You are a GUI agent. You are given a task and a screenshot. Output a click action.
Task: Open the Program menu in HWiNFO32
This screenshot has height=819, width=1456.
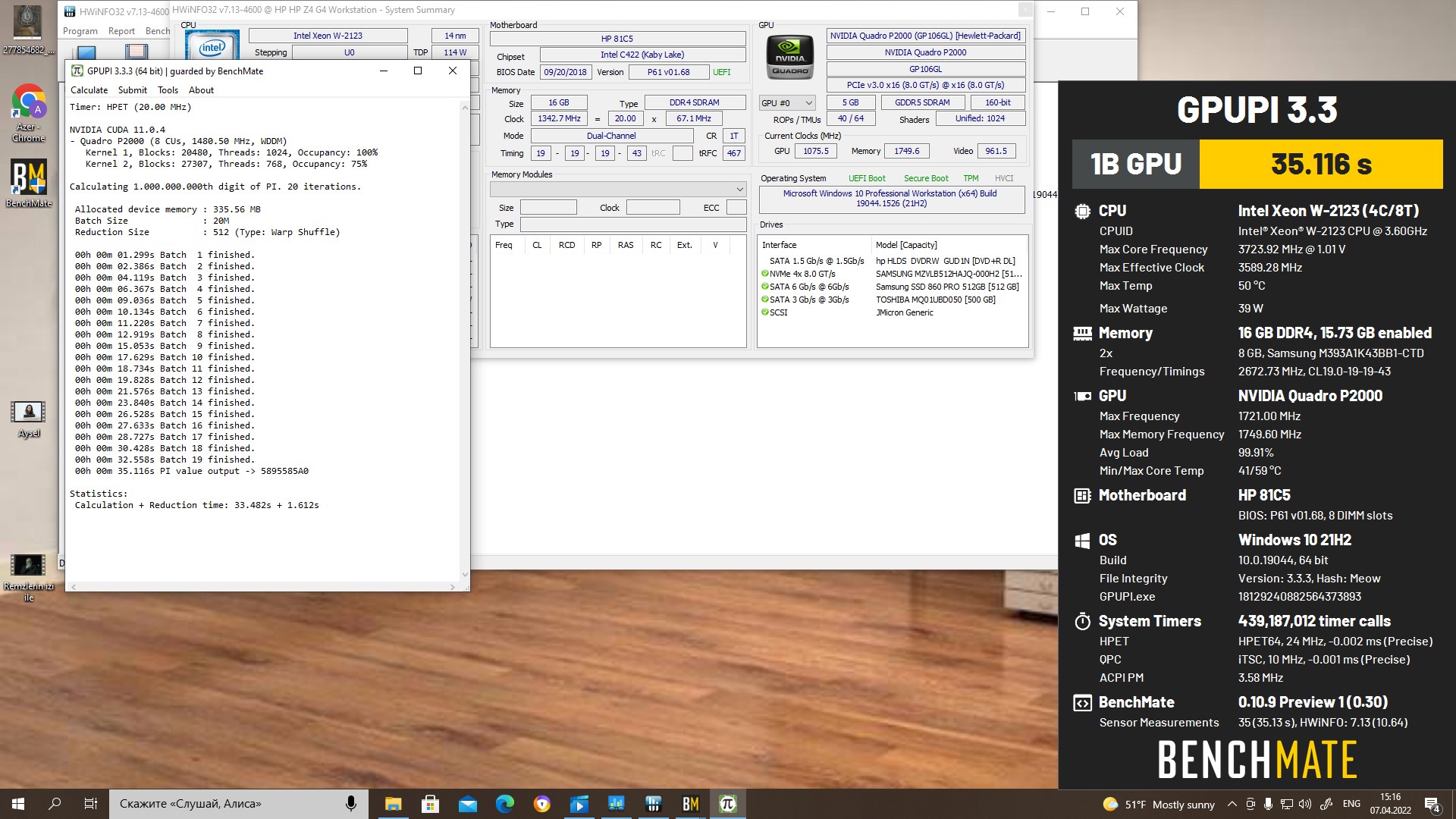point(80,31)
